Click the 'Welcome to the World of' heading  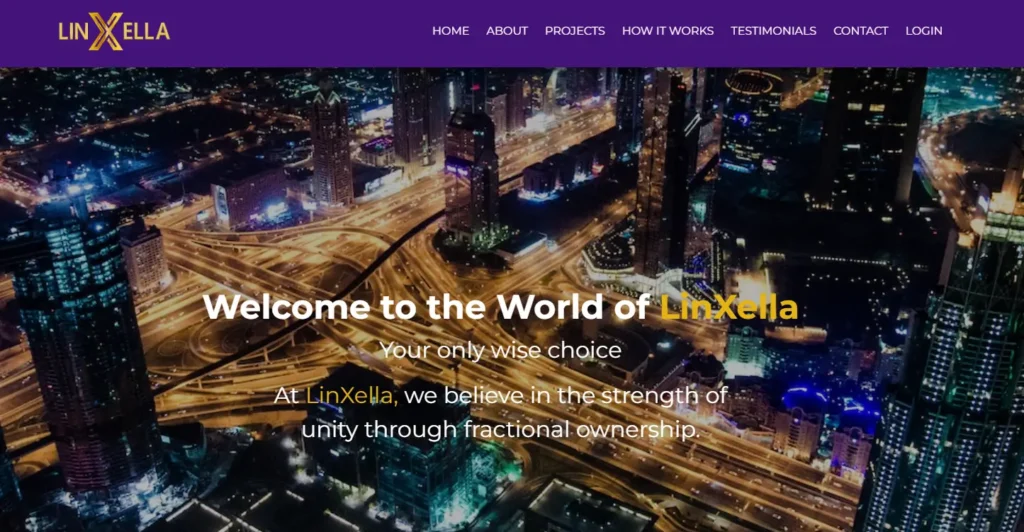[426, 307]
